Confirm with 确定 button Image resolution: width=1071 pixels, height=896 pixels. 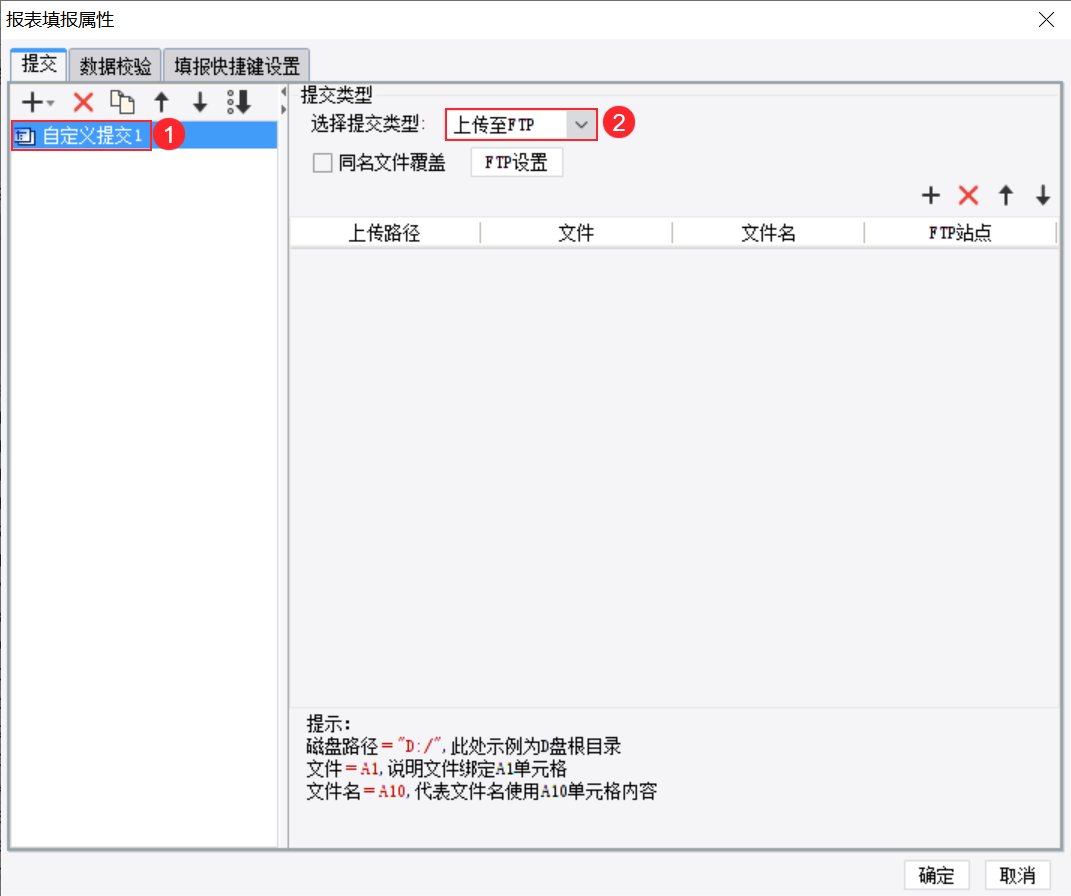point(936,875)
